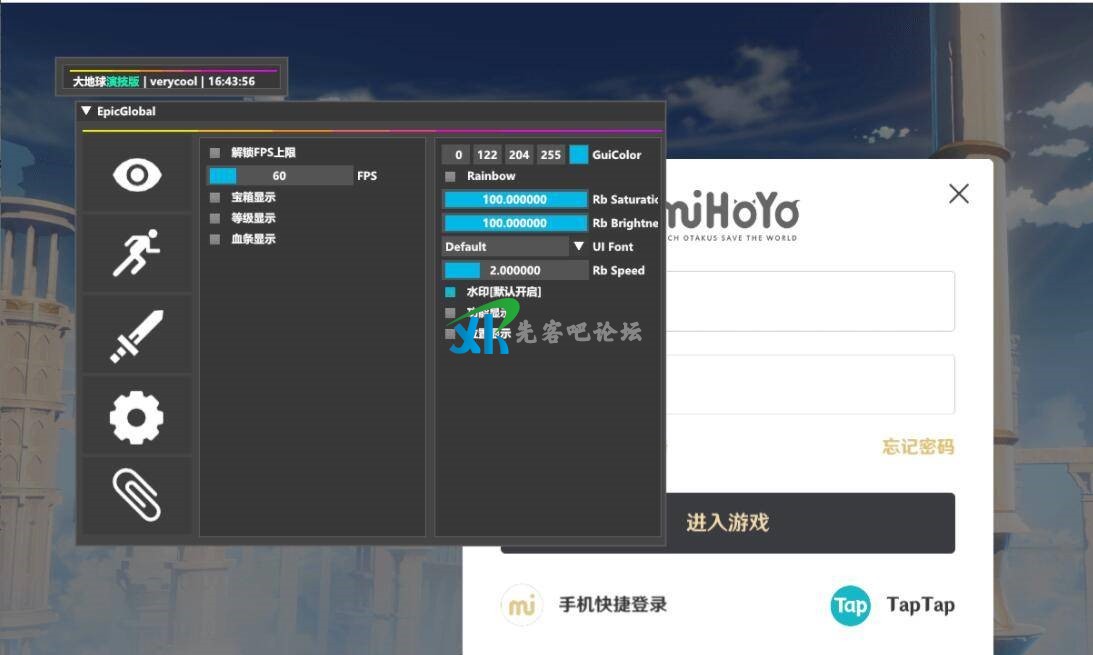
Task: Select the paperclip tab icon
Action: pos(137,495)
